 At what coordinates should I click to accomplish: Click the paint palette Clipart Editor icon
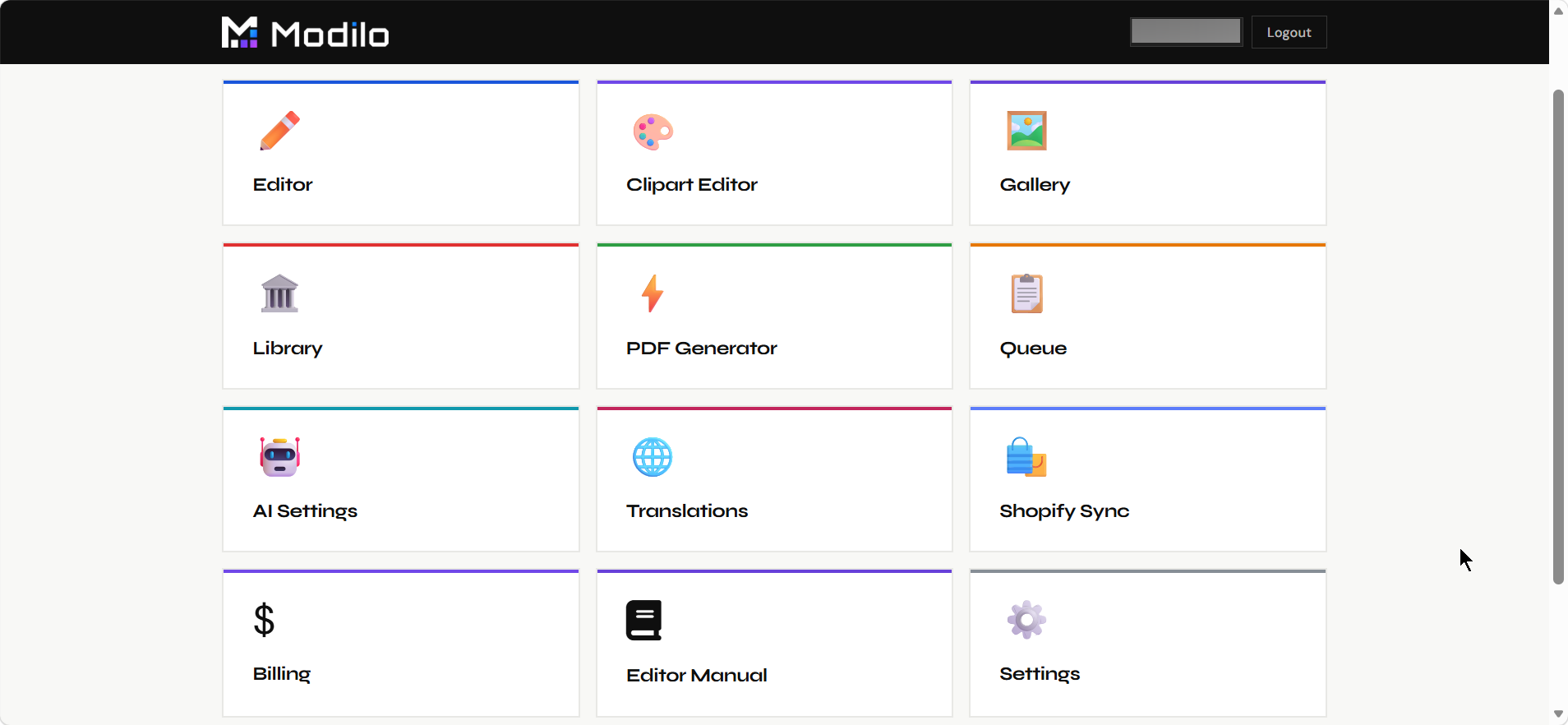(653, 132)
